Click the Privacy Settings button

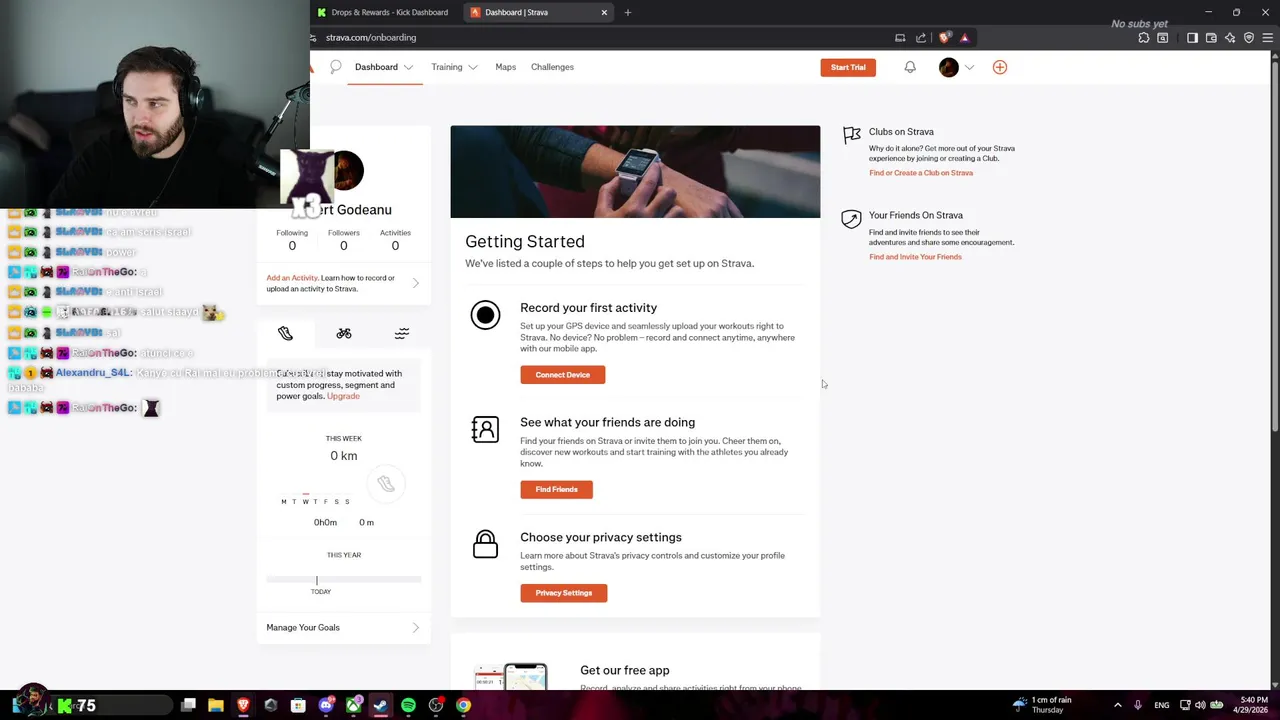point(563,593)
